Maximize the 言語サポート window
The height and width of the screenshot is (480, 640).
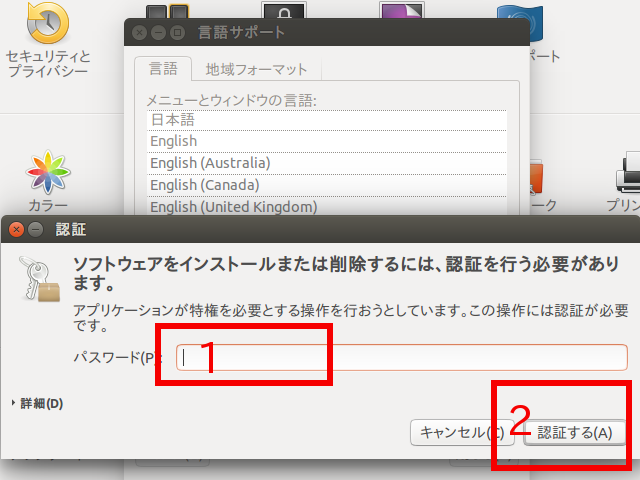pyautogui.click(x=176, y=32)
